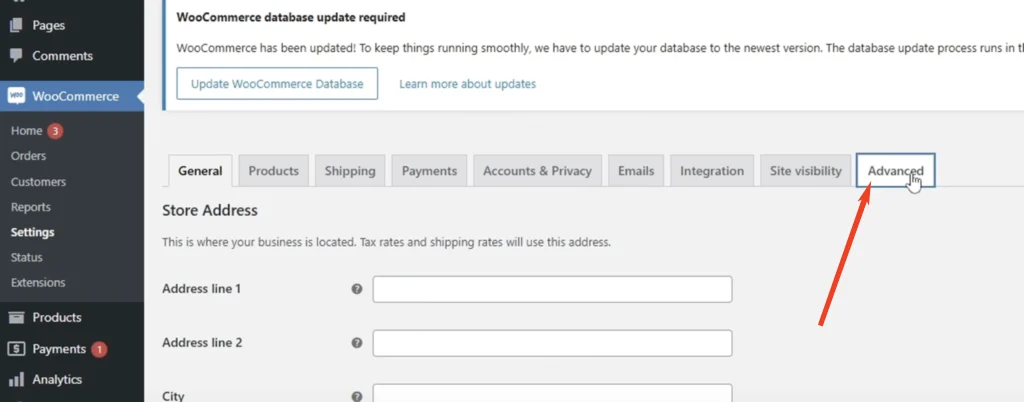Open the WooCommerce sidebar menu
The height and width of the screenshot is (402, 1024).
(72, 96)
